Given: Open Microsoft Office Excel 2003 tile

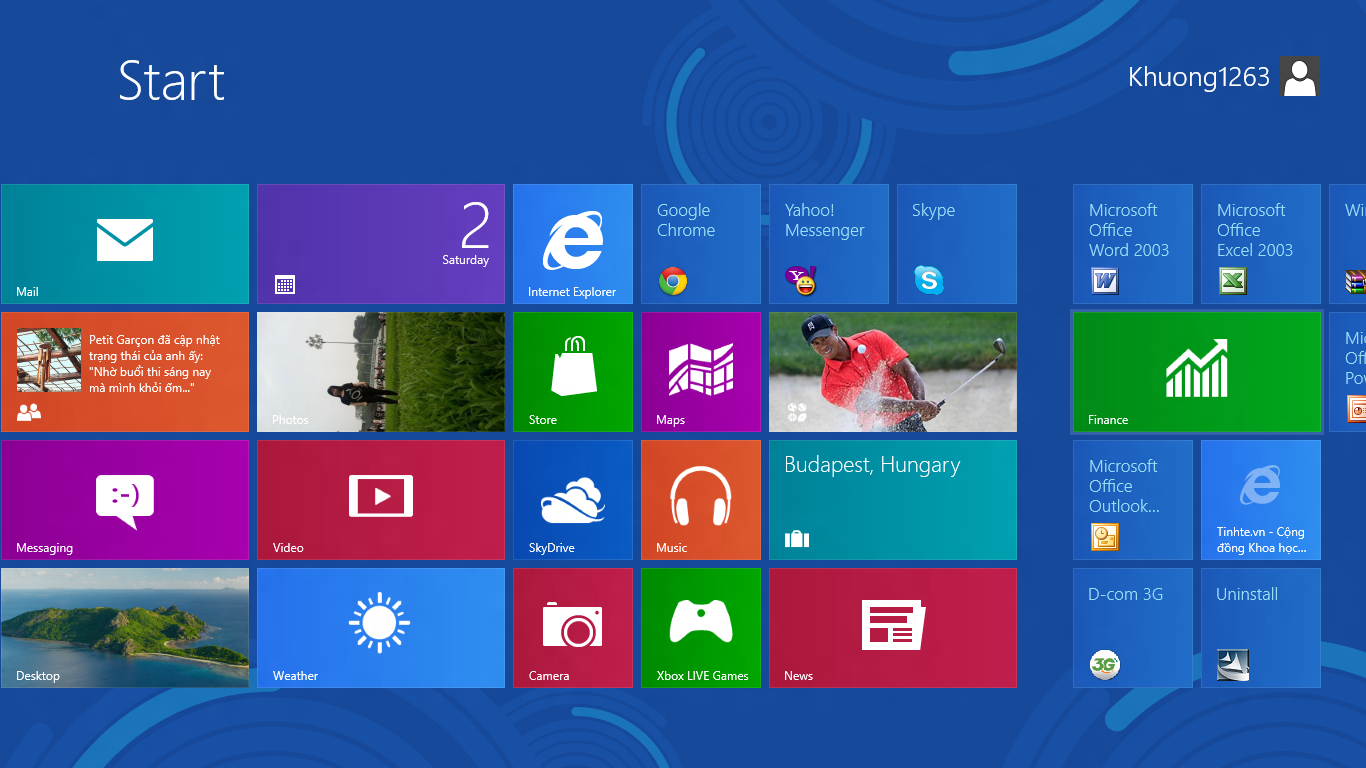Looking at the screenshot, I should (1261, 244).
